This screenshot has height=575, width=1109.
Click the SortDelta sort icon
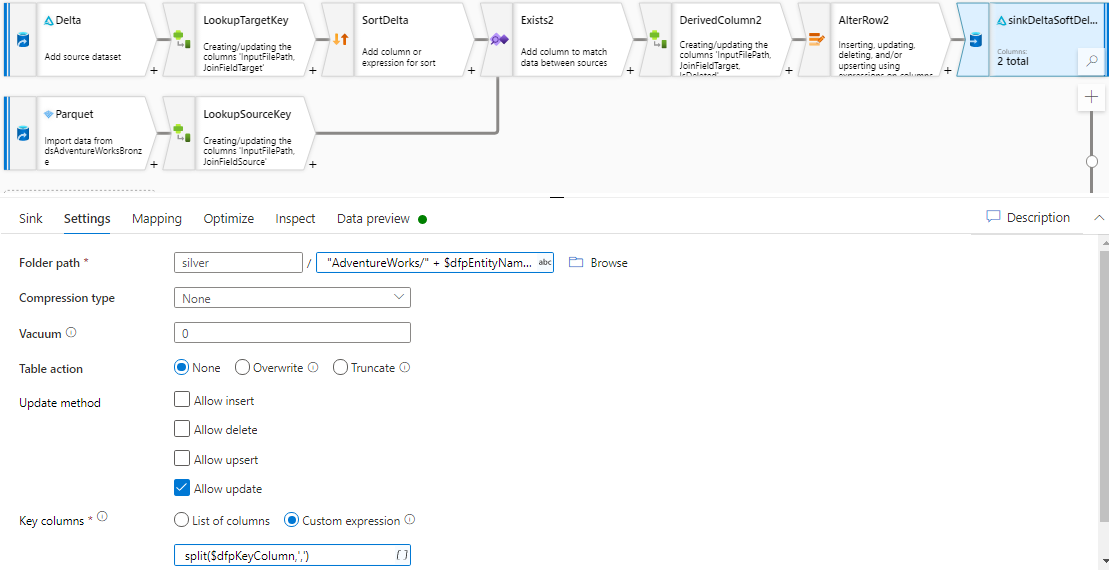[x=340, y=39]
